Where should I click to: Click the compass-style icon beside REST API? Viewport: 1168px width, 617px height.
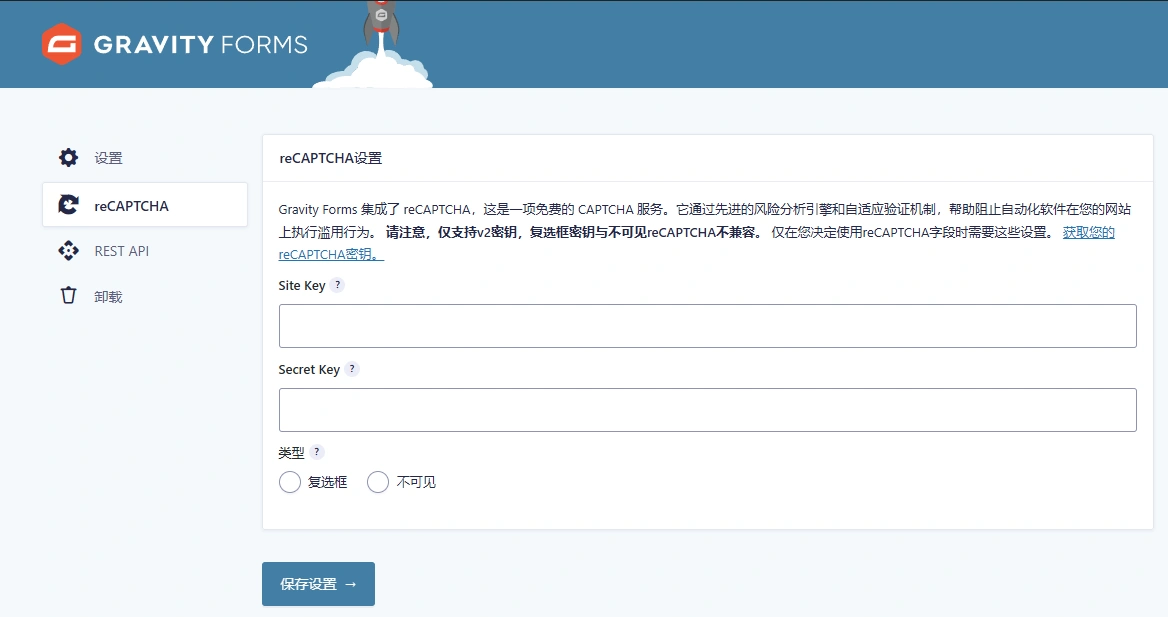67,251
